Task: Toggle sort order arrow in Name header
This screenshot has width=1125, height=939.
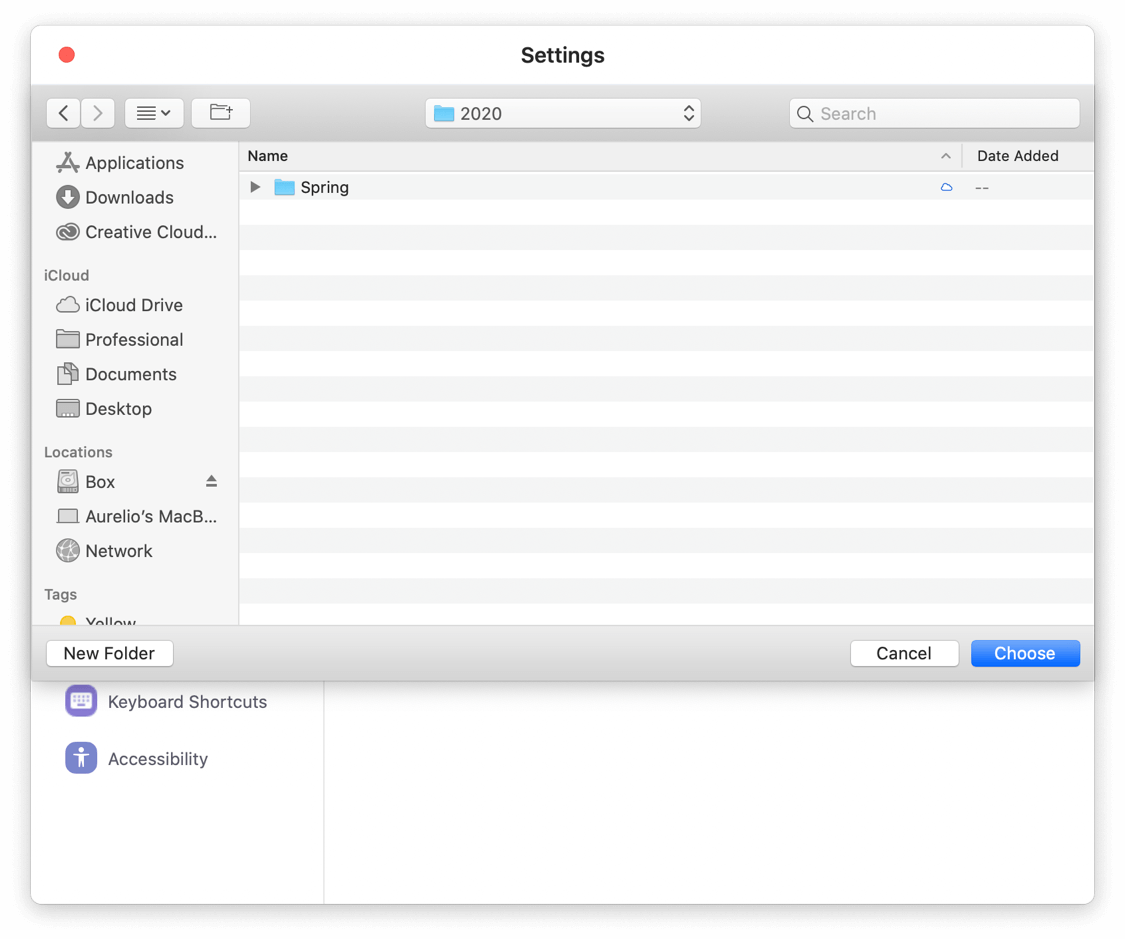Action: 946,156
